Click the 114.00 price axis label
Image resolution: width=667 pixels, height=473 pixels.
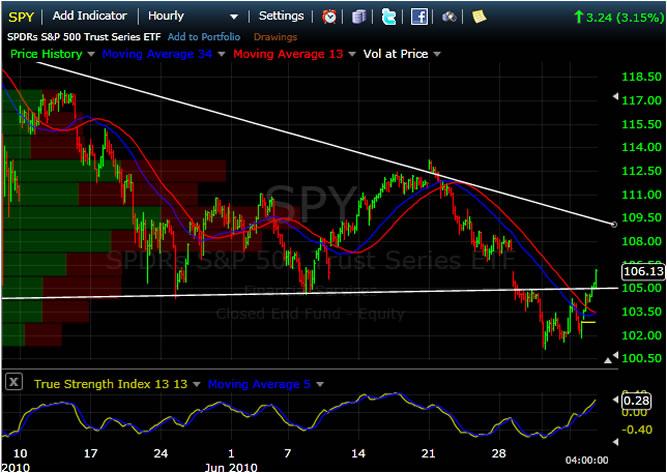641,147
